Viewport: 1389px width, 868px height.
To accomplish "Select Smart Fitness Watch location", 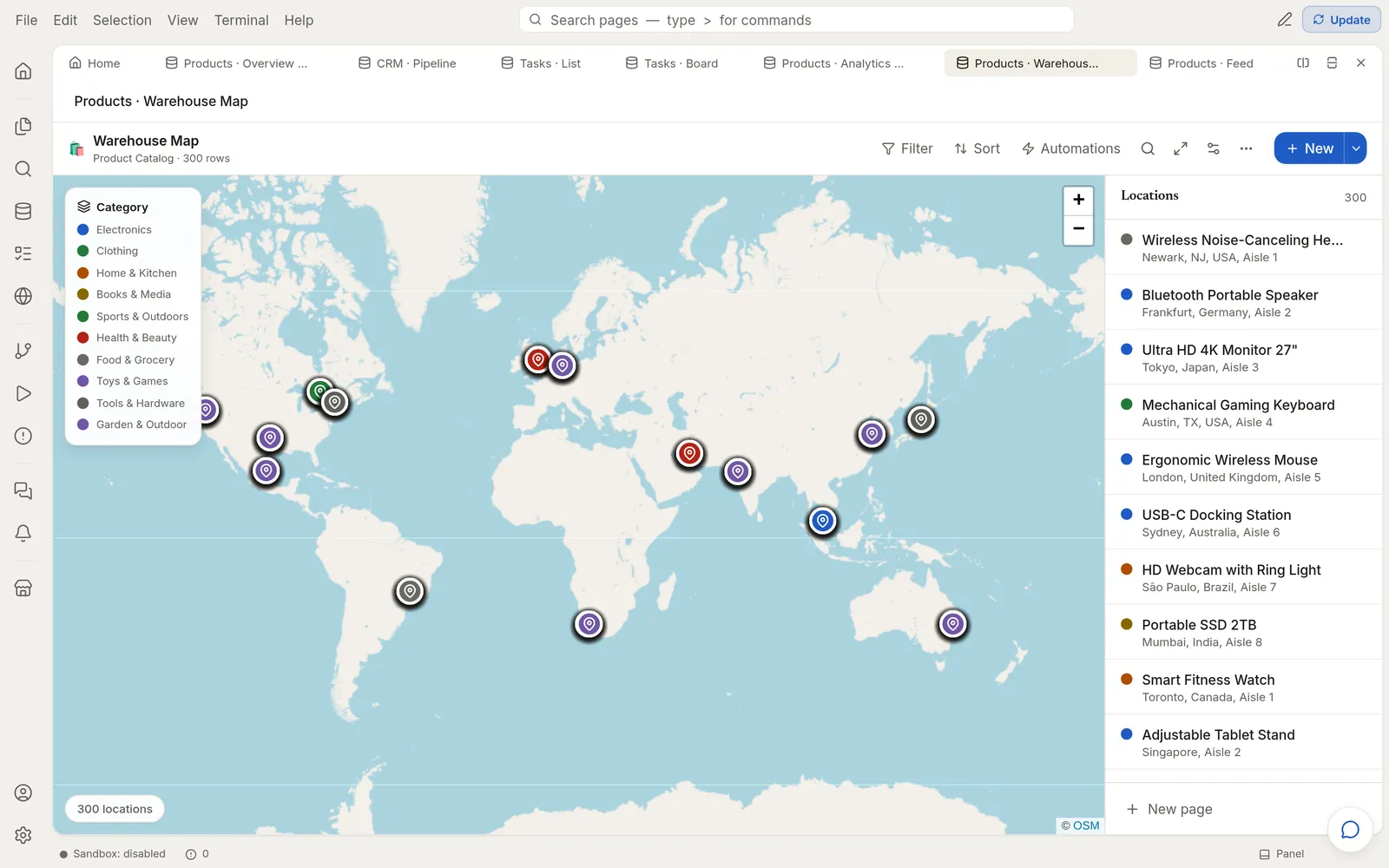I will pos(1243,687).
